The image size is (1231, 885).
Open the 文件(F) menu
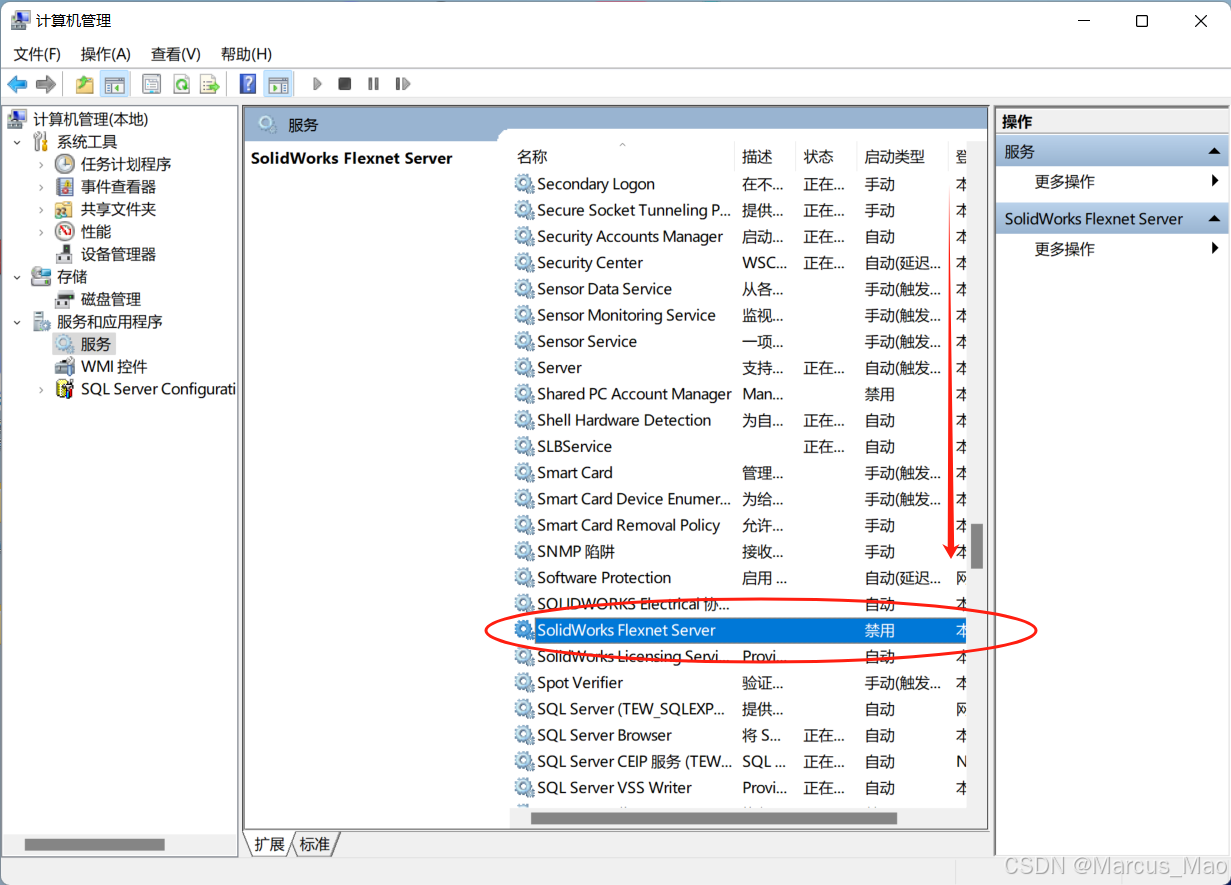[x=37, y=54]
